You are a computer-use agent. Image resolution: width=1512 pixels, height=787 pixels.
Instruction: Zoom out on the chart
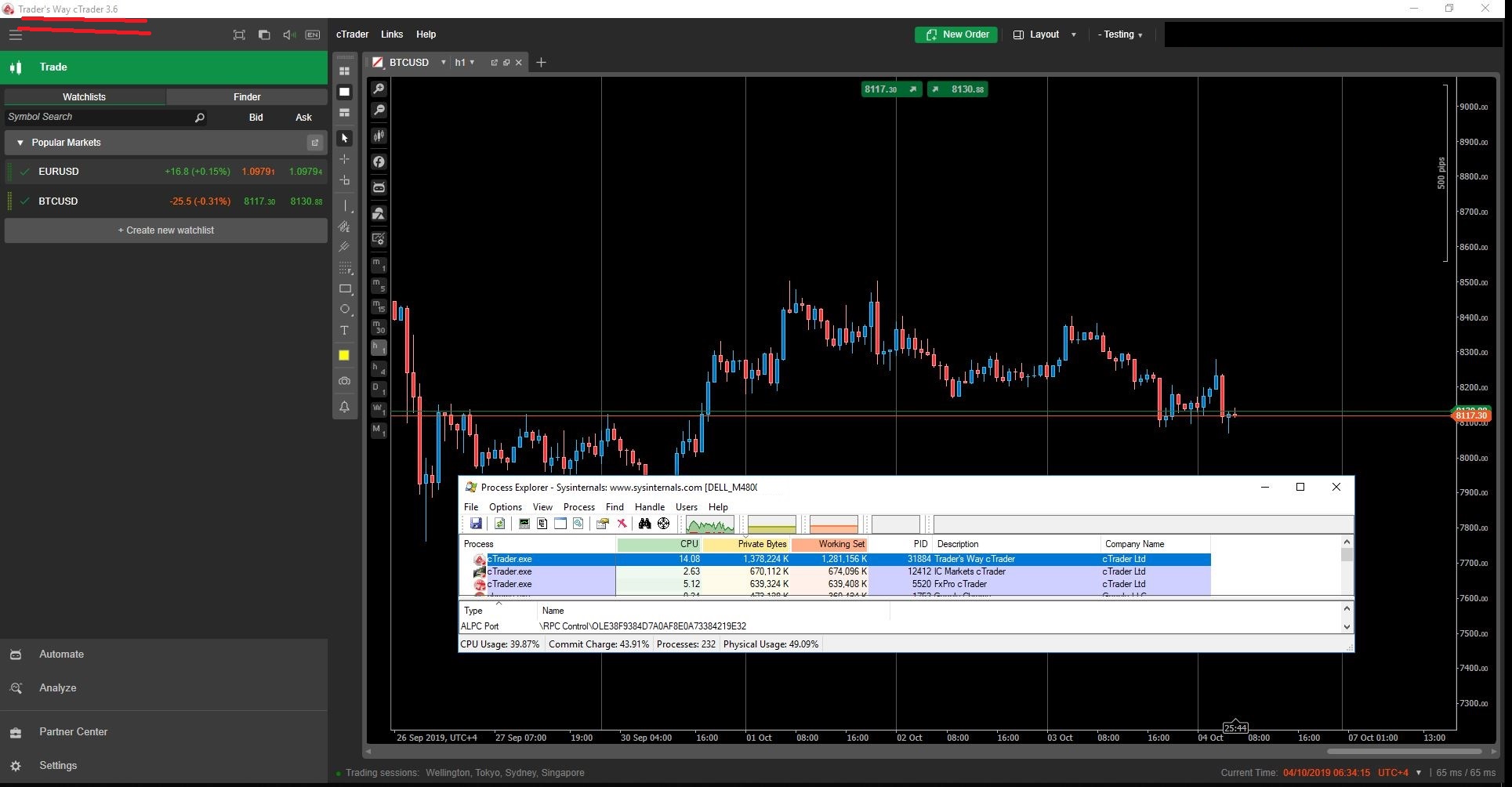(379, 111)
